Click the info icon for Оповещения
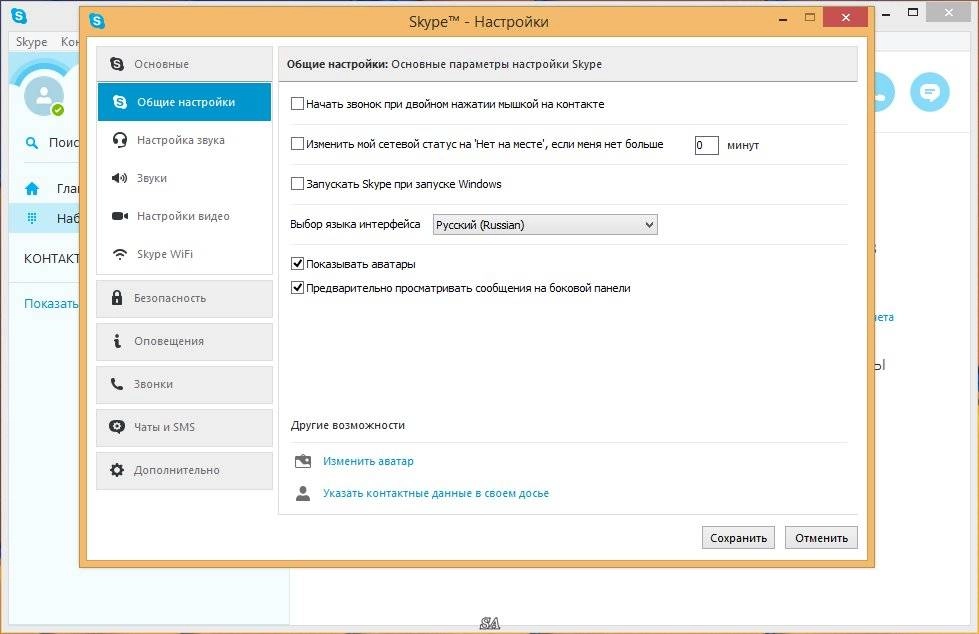The image size is (979, 634). coord(117,341)
